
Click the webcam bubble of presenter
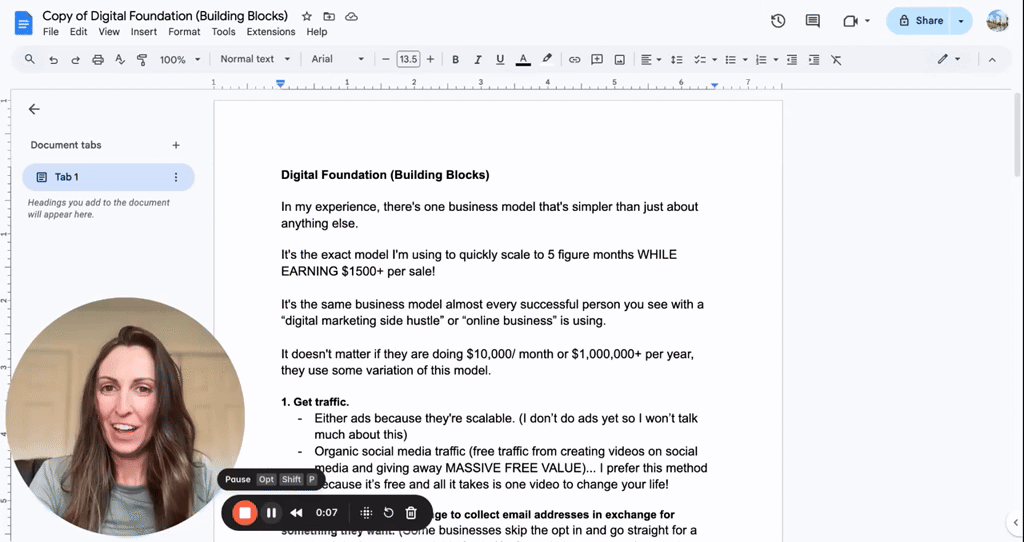125,417
